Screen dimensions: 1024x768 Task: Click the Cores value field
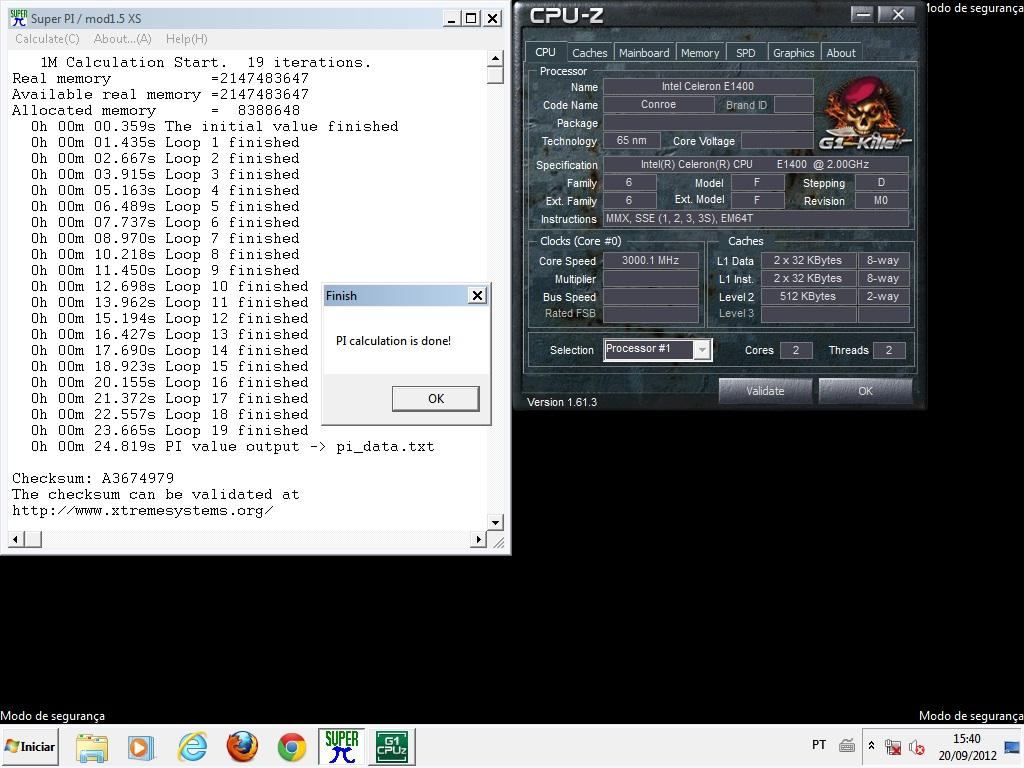click(796, 351)
